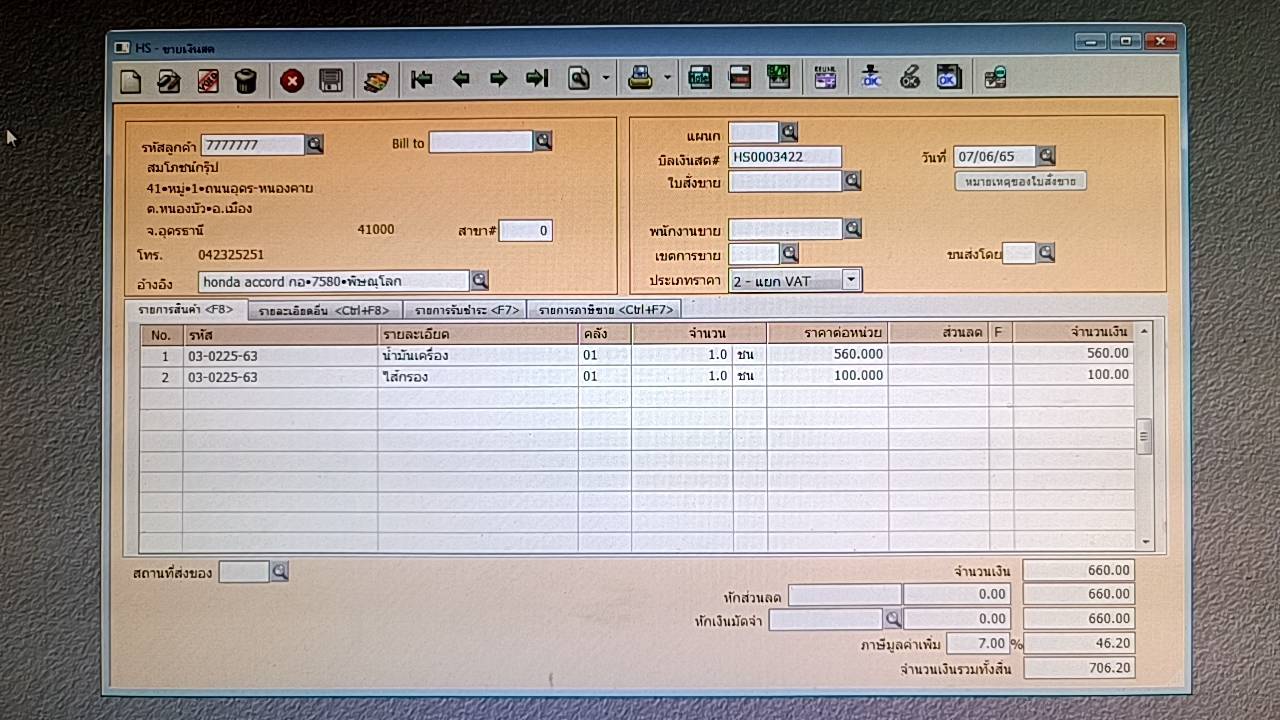Click table scrollbar down arrow
1280x720 pixels.
pyautogui.click(x=1145, y=543)
